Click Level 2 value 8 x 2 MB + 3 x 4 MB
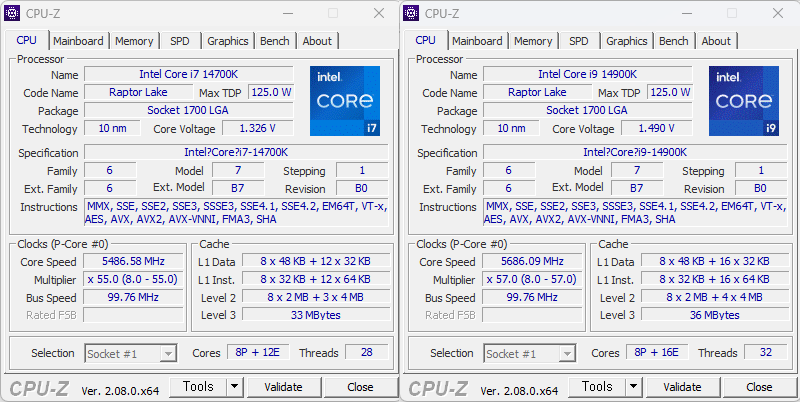The width and height of the screenshot is (800, 402). (316, 297)
